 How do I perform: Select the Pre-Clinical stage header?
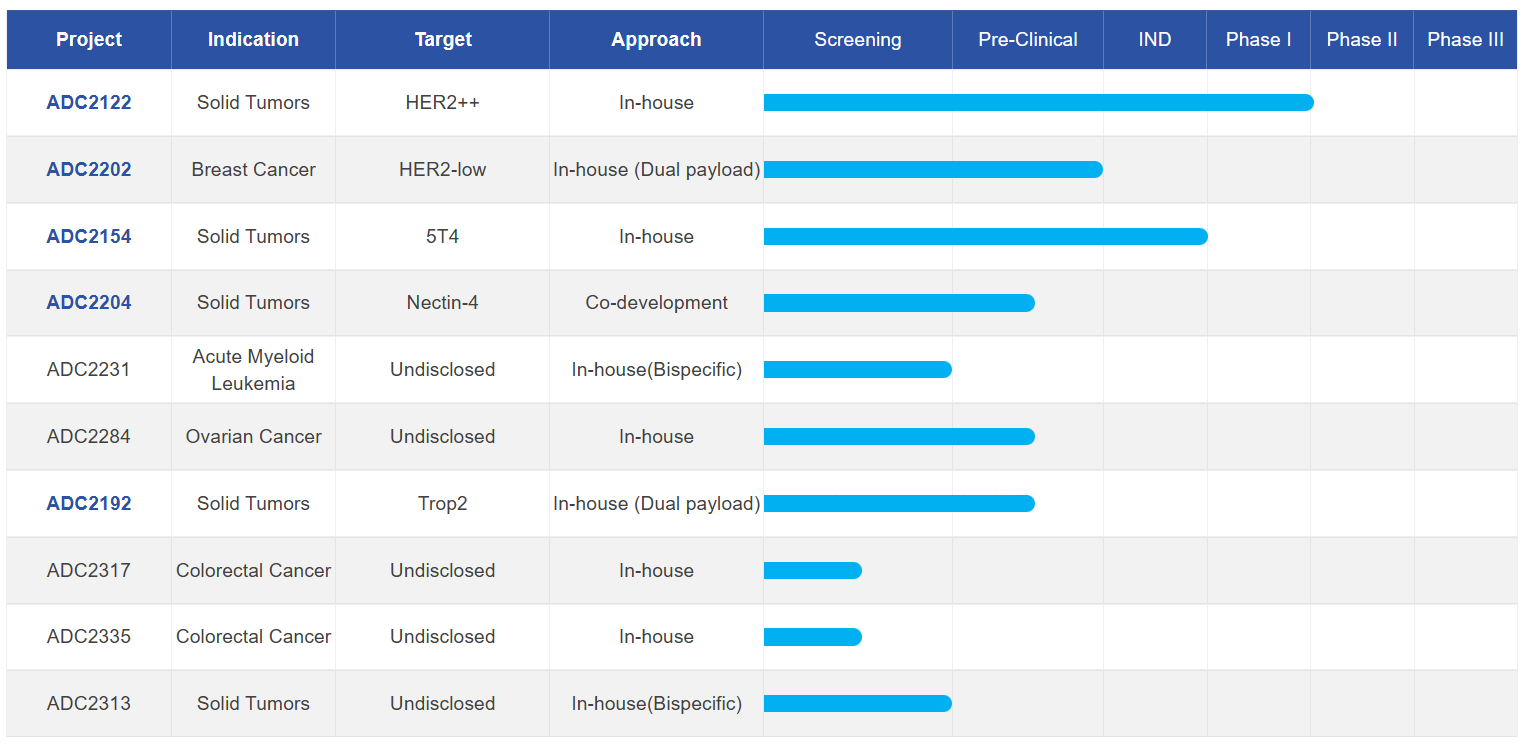pos(1027,39)
